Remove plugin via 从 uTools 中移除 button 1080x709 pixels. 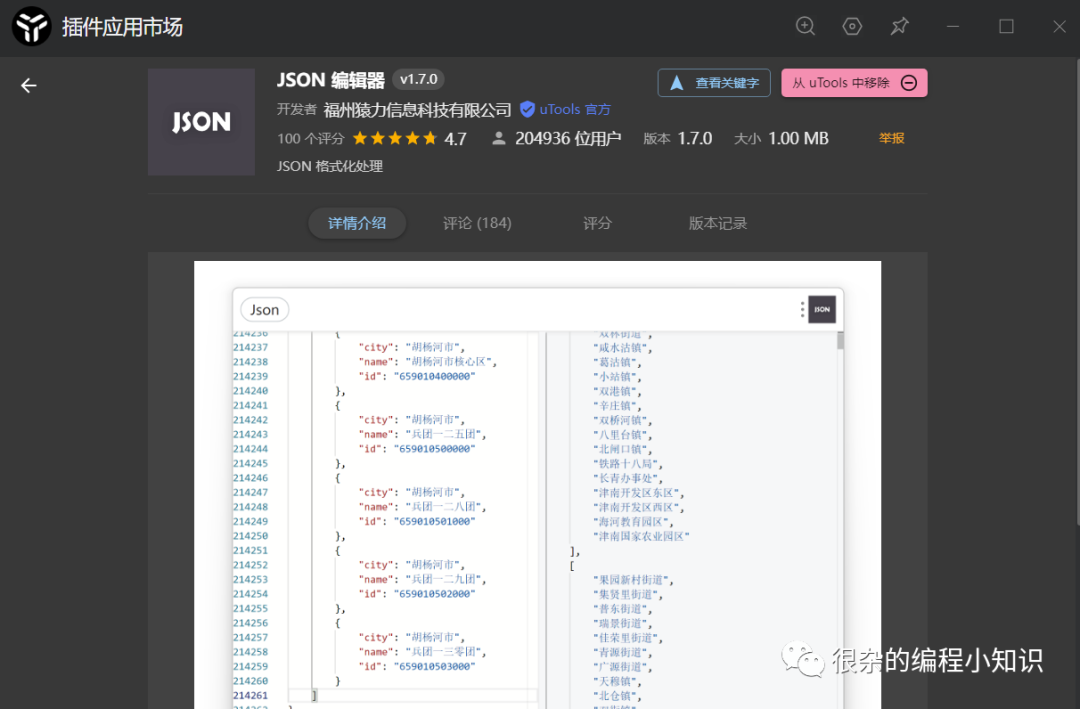pyautogui.click(x=854, y=83)
